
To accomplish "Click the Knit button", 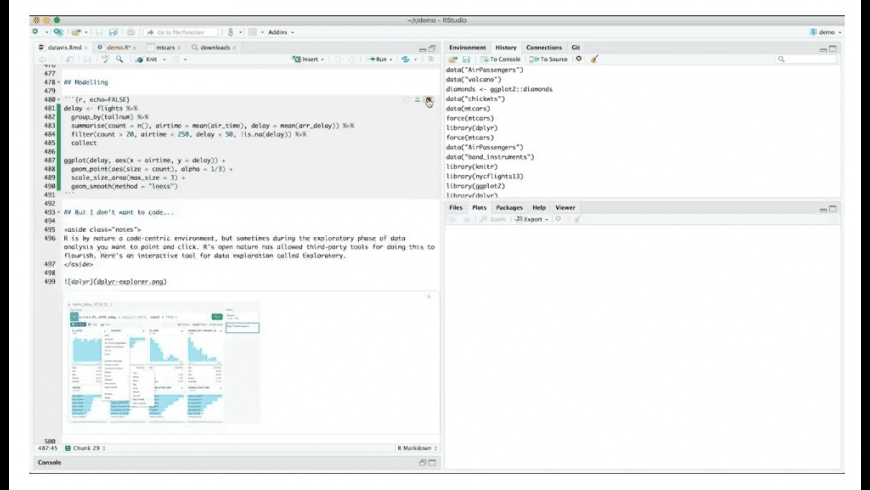I will point(147,59).
